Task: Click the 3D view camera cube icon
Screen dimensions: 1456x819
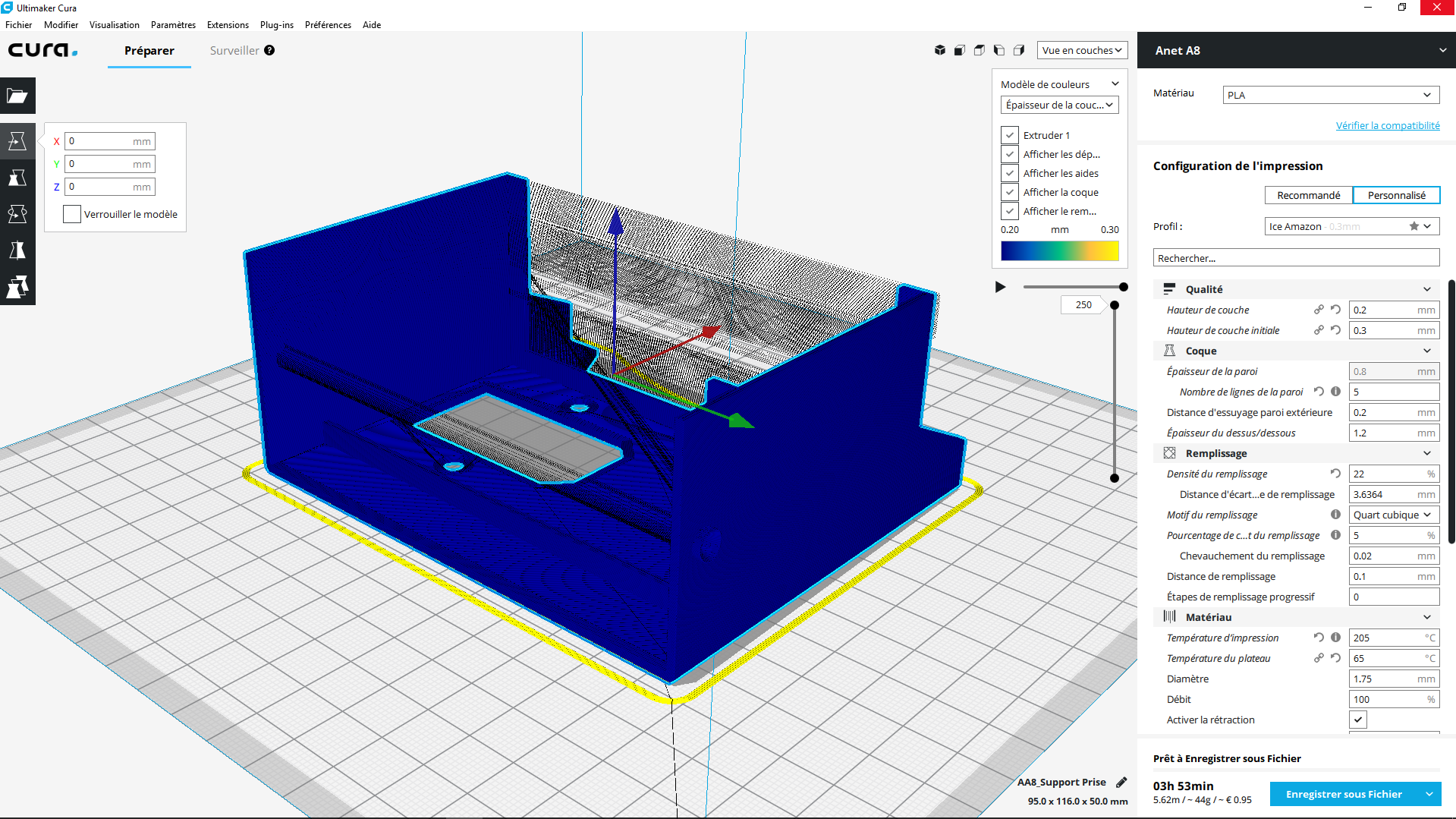Action: (x=939, y=50)
